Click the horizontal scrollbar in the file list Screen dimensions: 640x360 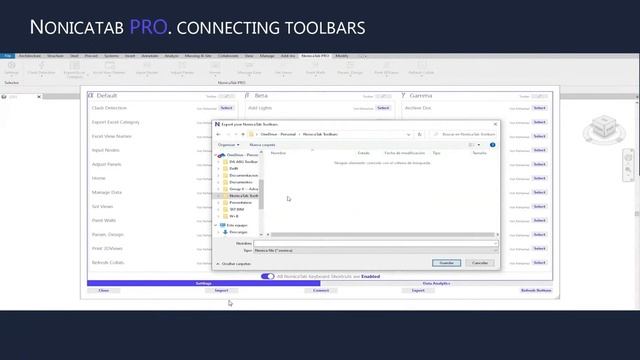pos(382,235)
